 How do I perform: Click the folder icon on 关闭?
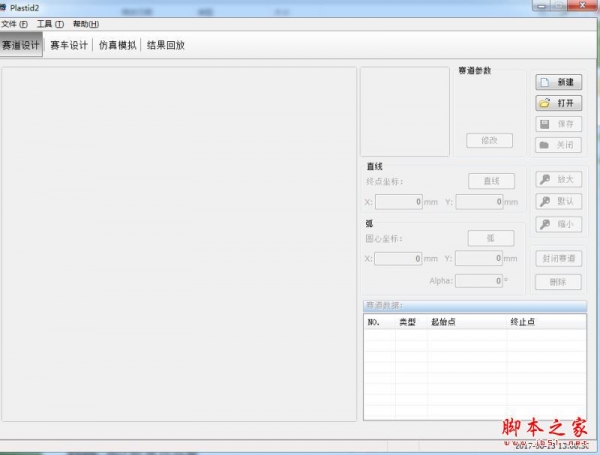pyautogui.click(x=544, y=145)
